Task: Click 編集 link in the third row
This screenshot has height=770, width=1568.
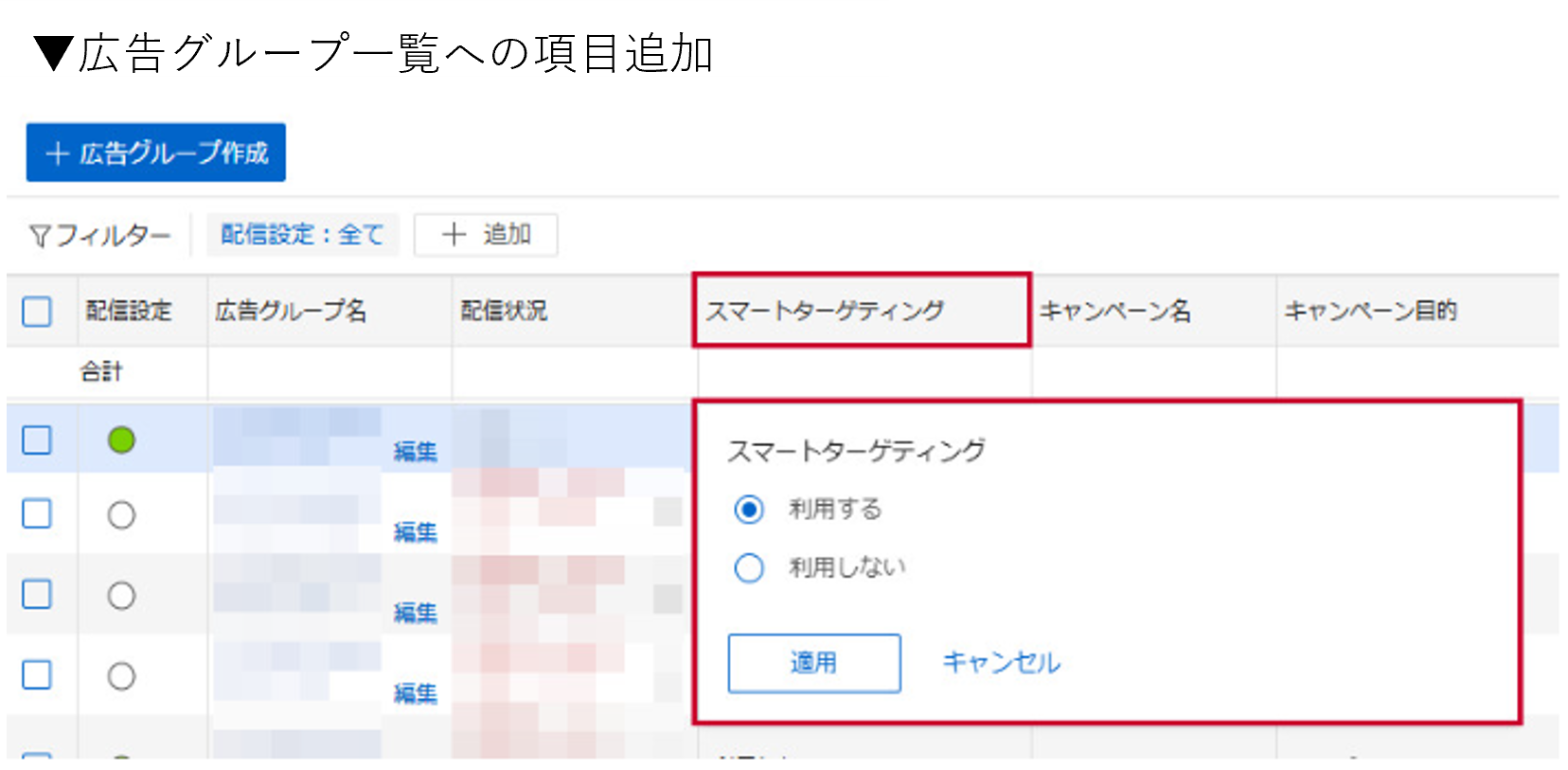Action: click(x=416, y=613)
